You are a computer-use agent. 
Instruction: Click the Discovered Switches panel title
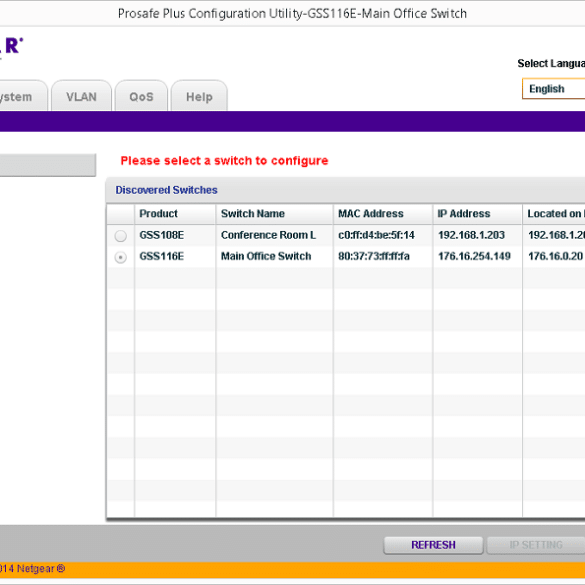pos(166,190)
